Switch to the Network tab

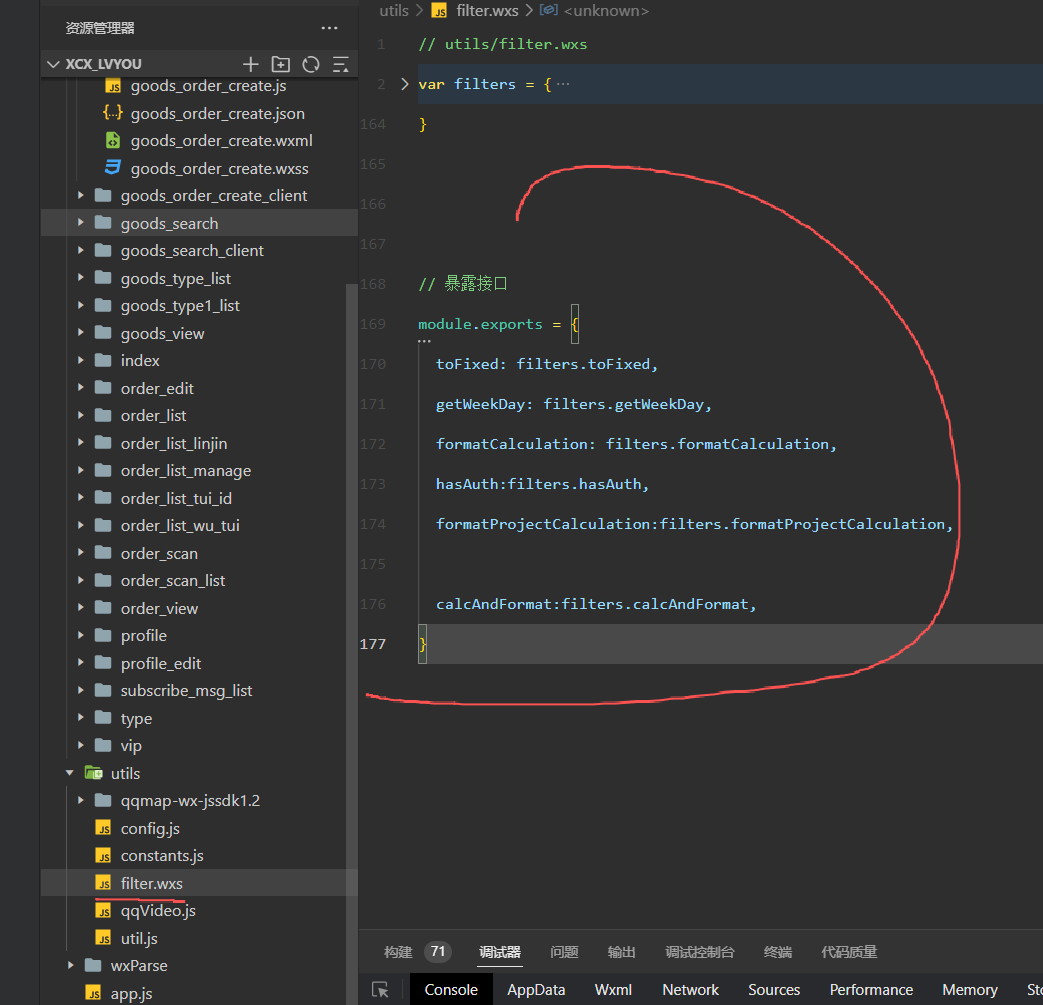point(690,989)
